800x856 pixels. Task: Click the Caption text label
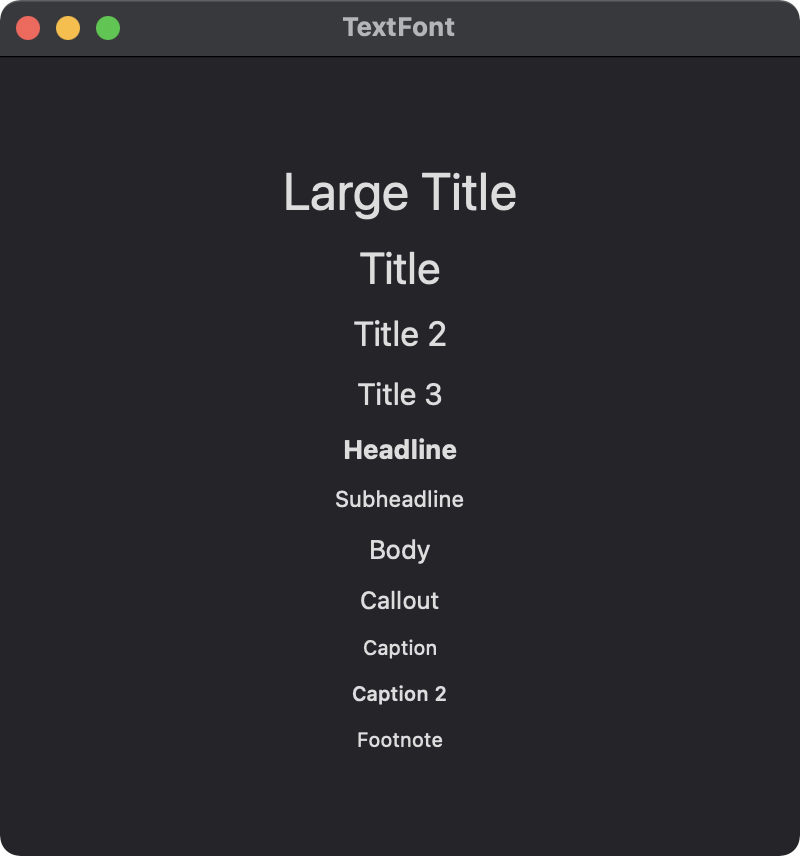400,648
